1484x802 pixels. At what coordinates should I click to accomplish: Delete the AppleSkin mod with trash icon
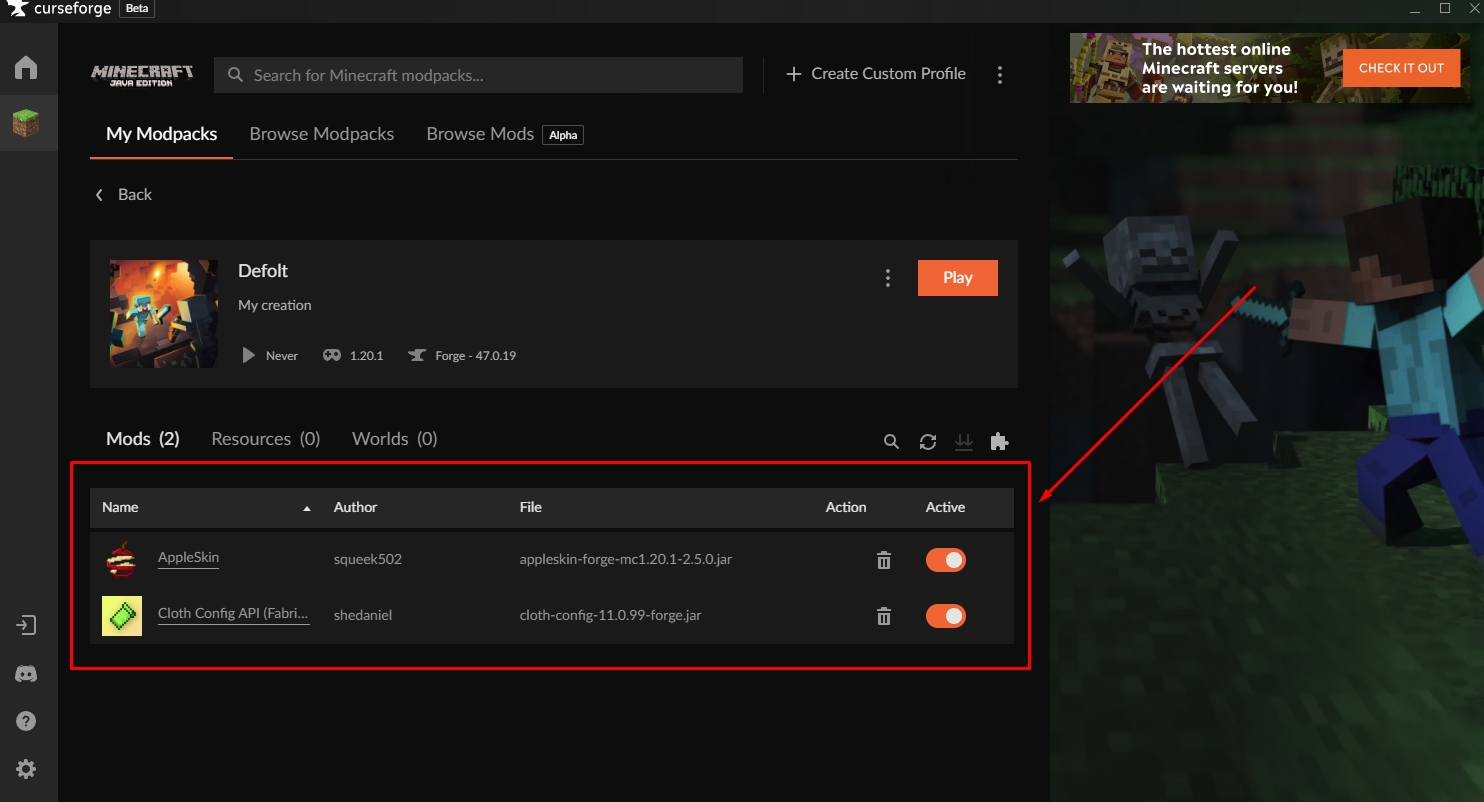(x=884, y=560)
